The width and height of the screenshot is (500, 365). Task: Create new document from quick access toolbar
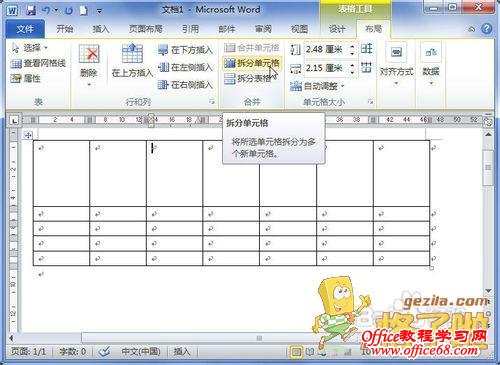click(x=83, y=10)
